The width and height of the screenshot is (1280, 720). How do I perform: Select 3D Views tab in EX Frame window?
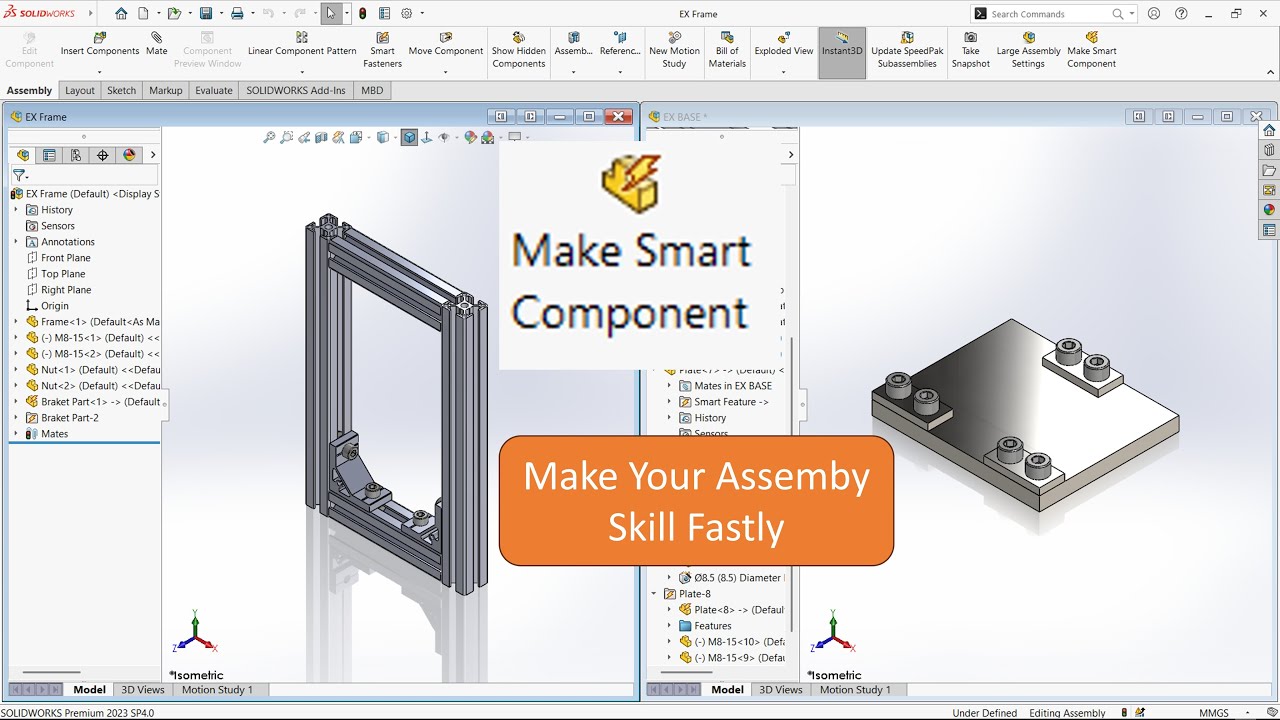pos(143,690)
